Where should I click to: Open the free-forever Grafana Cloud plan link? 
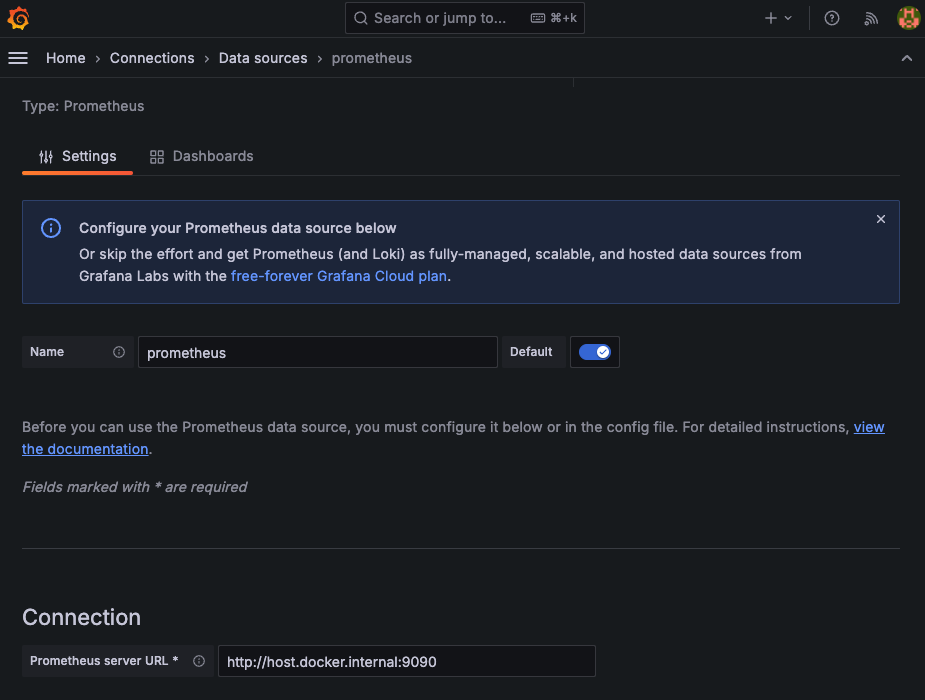point(339,276)
